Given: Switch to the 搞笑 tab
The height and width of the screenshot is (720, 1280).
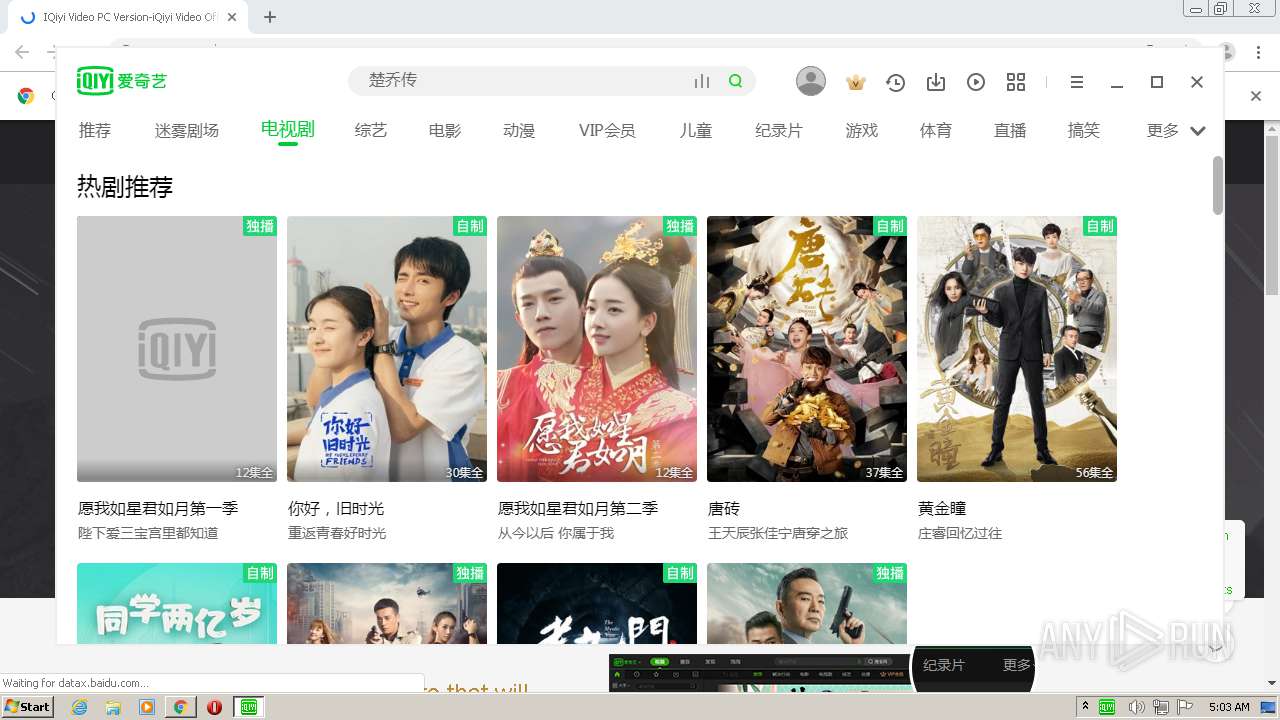Looking at the screenshot, I should click(x=1084, y=131).
